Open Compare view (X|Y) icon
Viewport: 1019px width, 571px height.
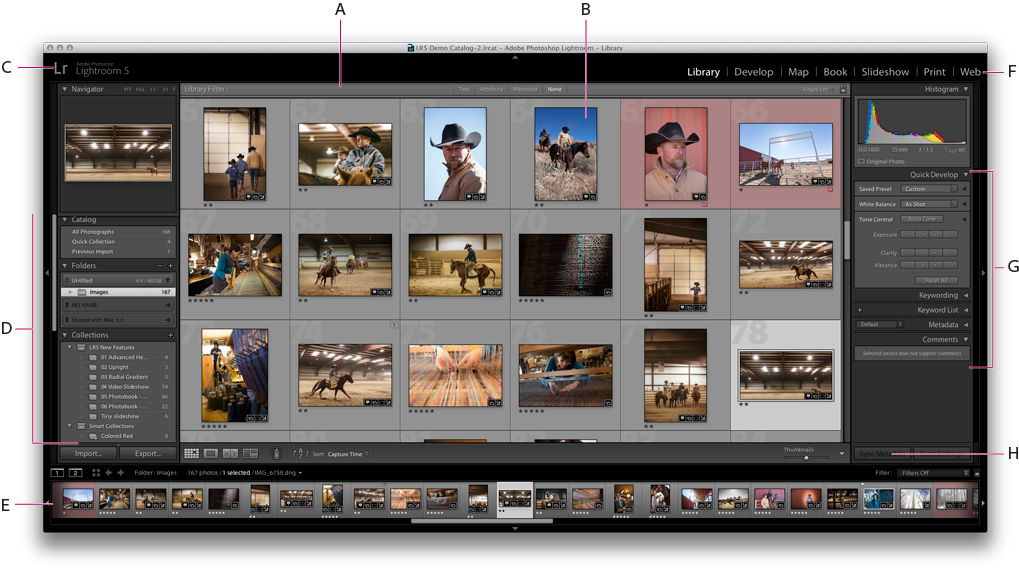tap(230, 453)
